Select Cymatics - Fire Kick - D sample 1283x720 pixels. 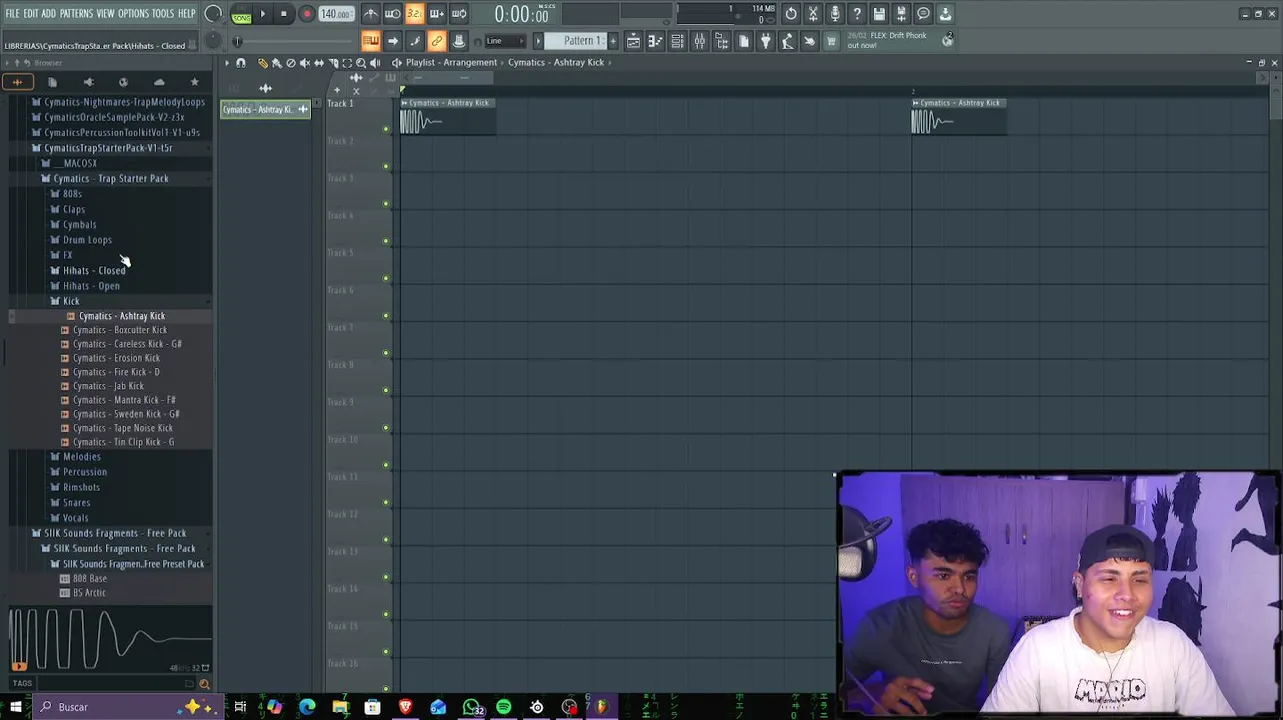[x=116, y=372]
